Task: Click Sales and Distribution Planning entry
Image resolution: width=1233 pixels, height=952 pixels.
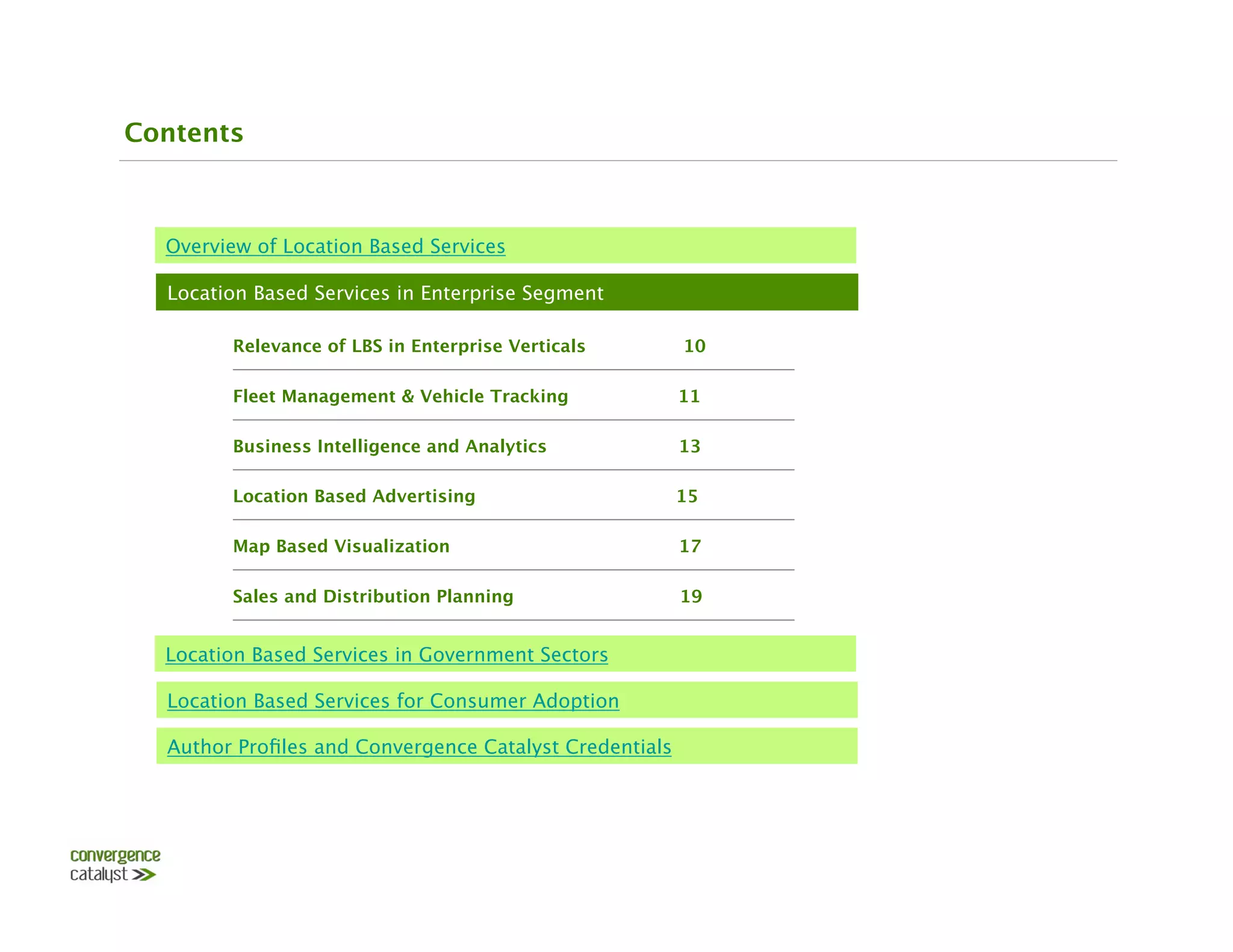Action: click(373, 596)
